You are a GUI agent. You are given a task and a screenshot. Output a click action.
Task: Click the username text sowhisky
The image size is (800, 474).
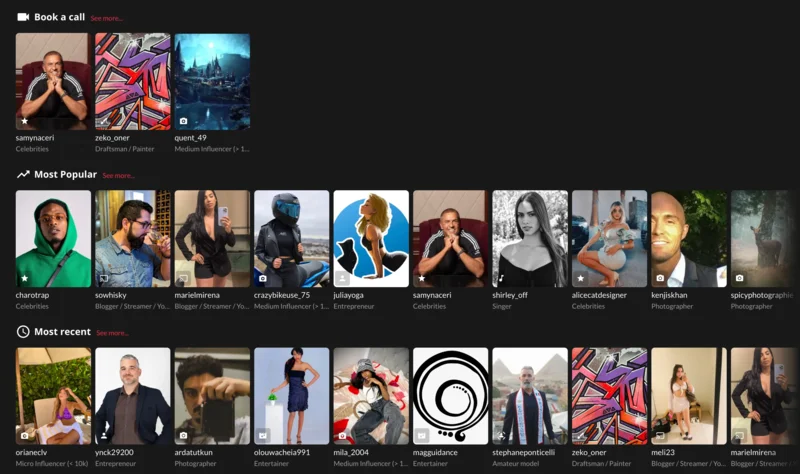click(x=111, y=295)
